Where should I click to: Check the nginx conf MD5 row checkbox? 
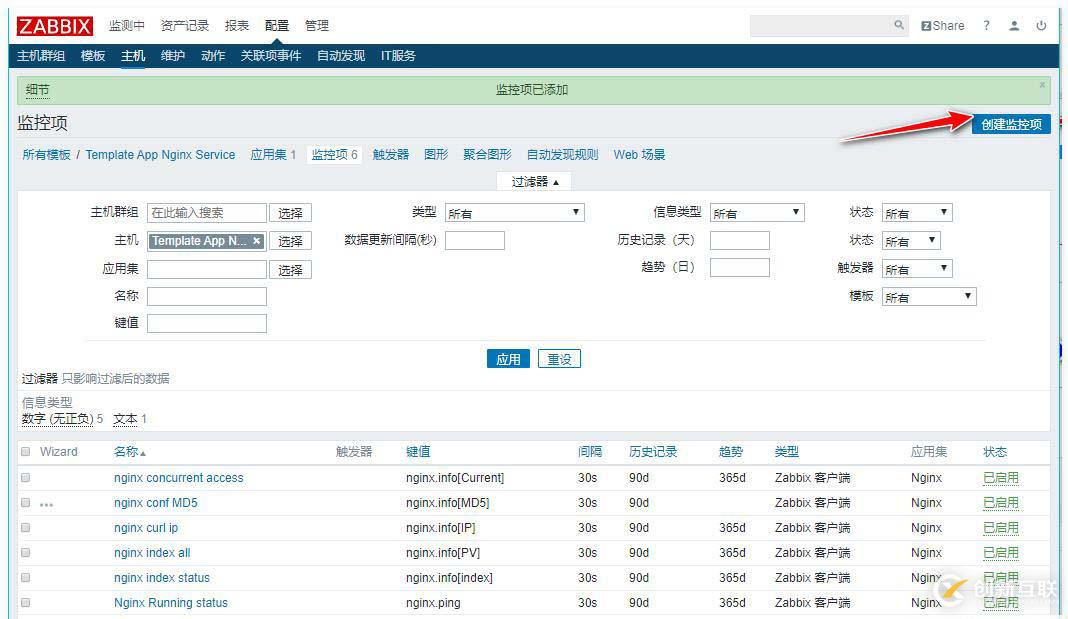coord(26,503)
